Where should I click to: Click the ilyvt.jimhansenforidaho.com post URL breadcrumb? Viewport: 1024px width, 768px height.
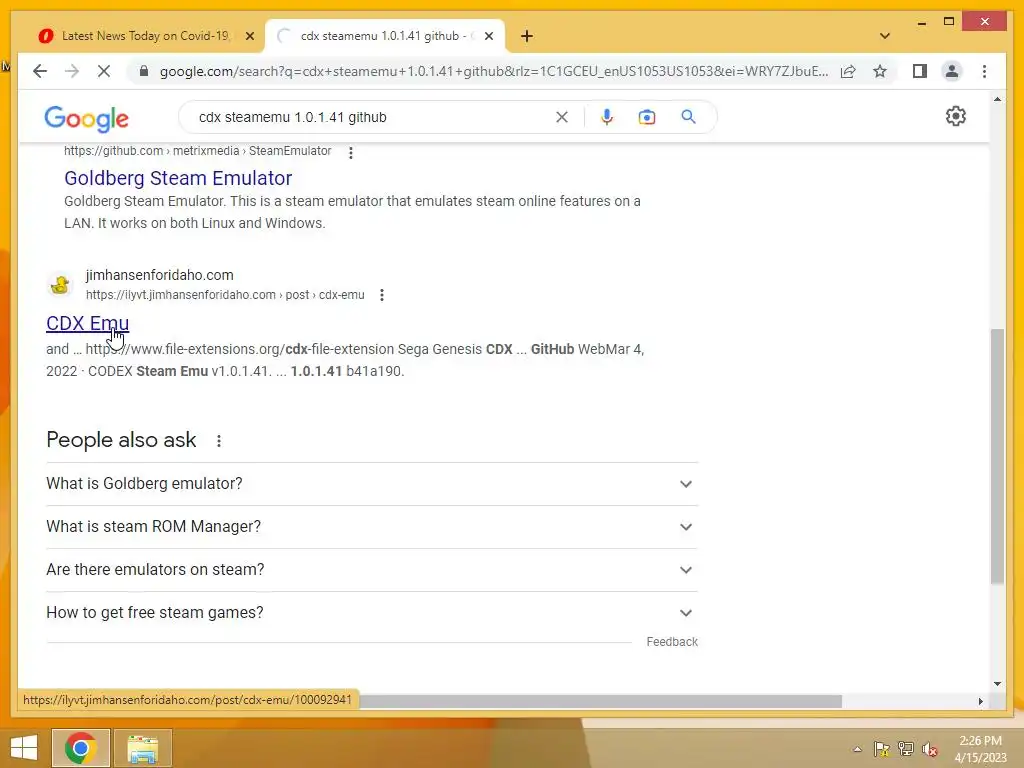[x=225, y=295]
